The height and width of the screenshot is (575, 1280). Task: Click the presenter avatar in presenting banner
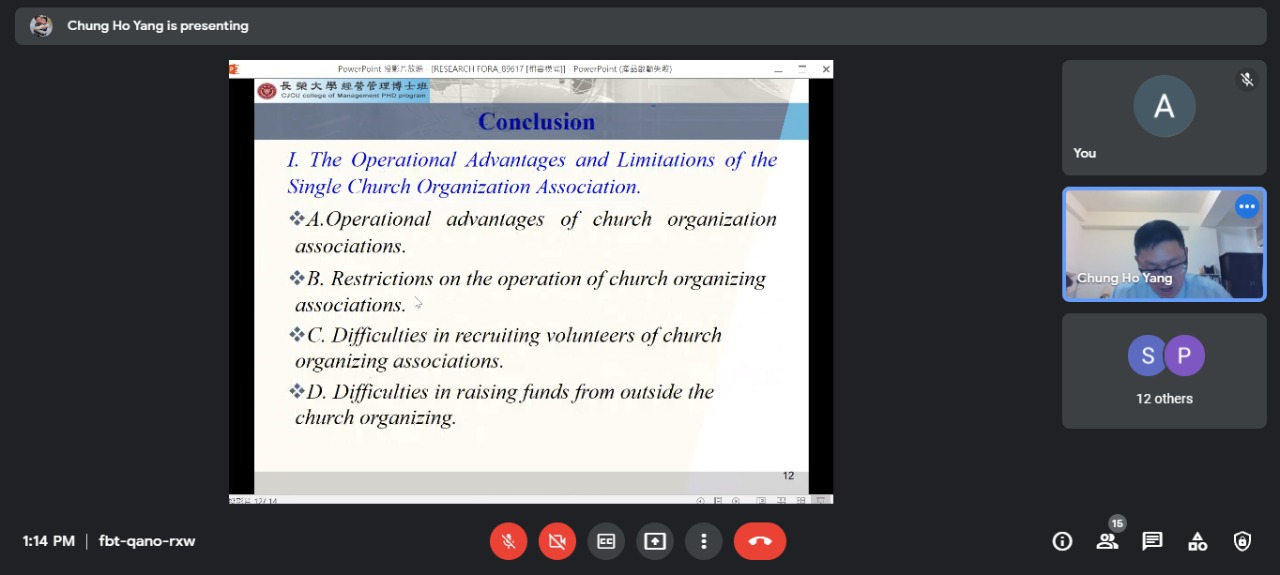[41, 26]
